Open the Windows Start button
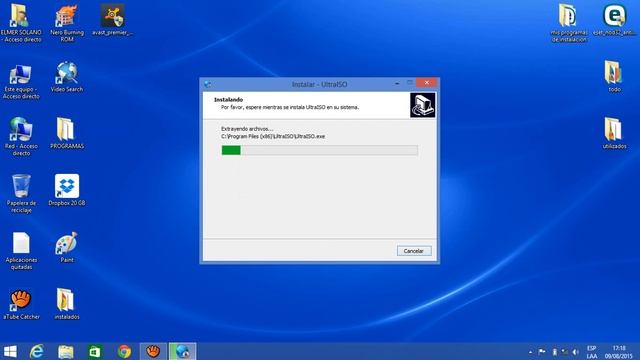Viewport: 640px width, 360px height. point(10,351)
